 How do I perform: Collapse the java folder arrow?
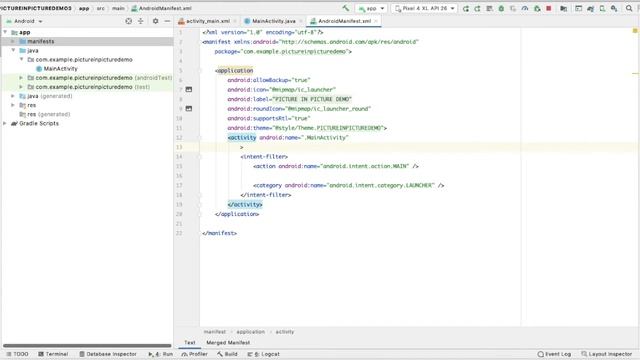coord(13,50)
